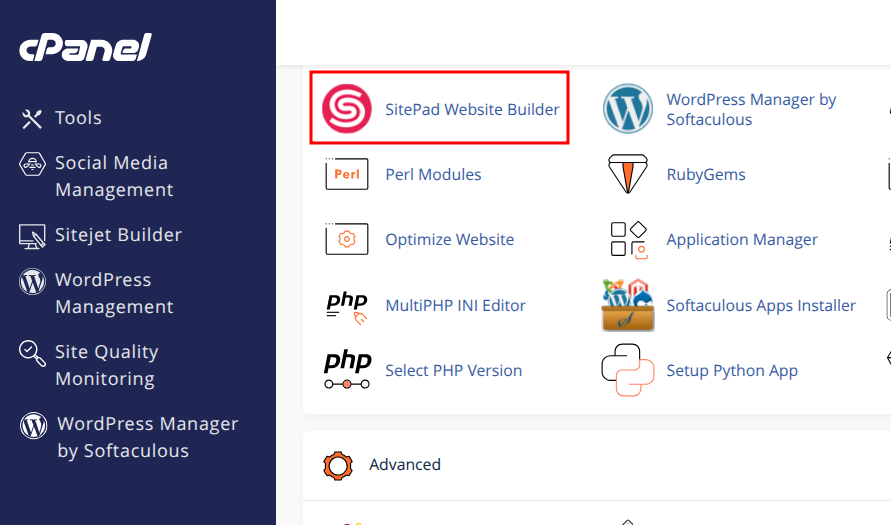Click the Select PHP Version icon

(347, 370)
